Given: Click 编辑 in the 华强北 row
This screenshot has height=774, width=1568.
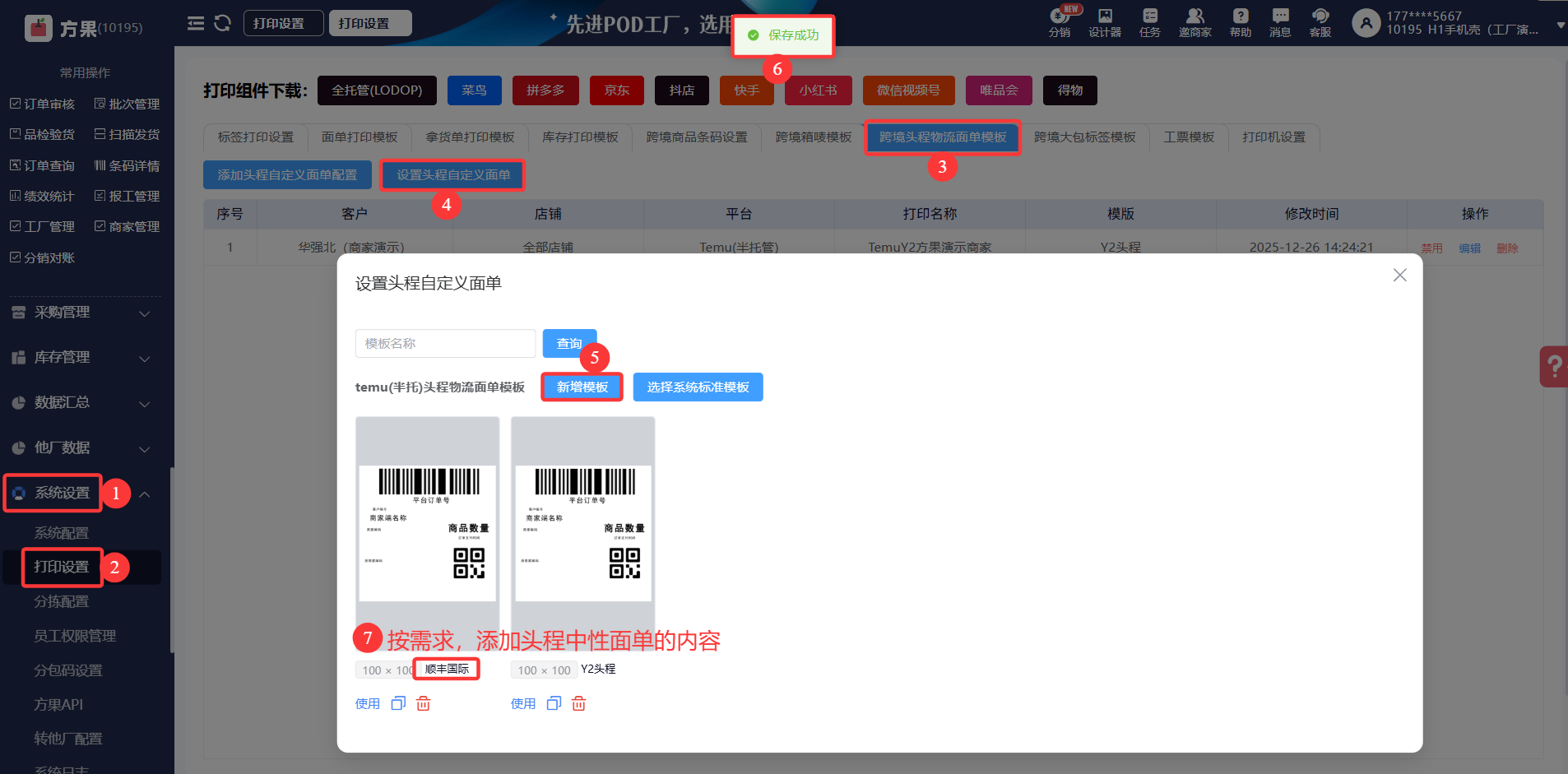Looking at the screenshot, I should 1470,248.
